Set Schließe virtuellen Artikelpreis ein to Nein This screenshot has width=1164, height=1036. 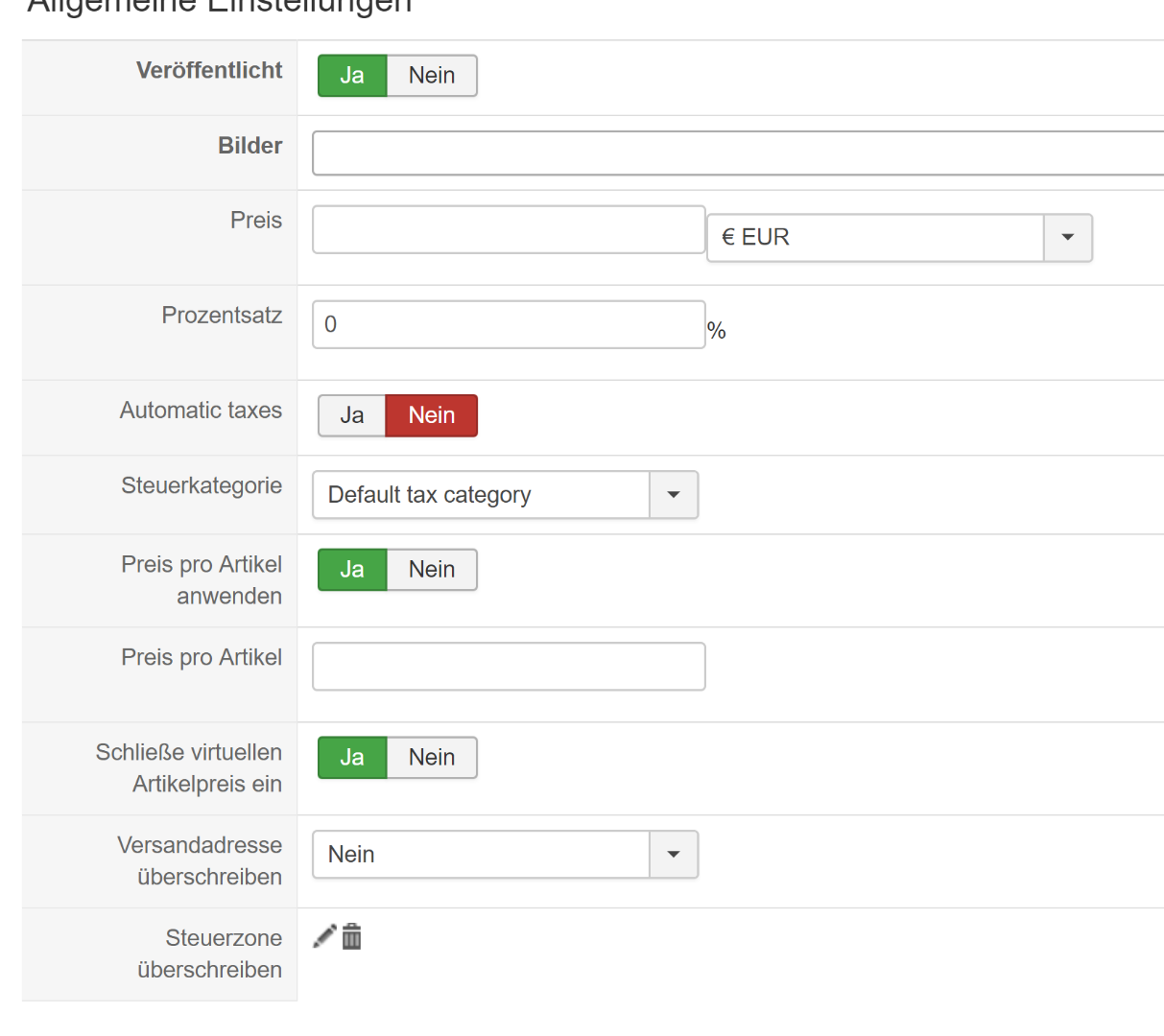pyautogui.click(x=432, y=758)
